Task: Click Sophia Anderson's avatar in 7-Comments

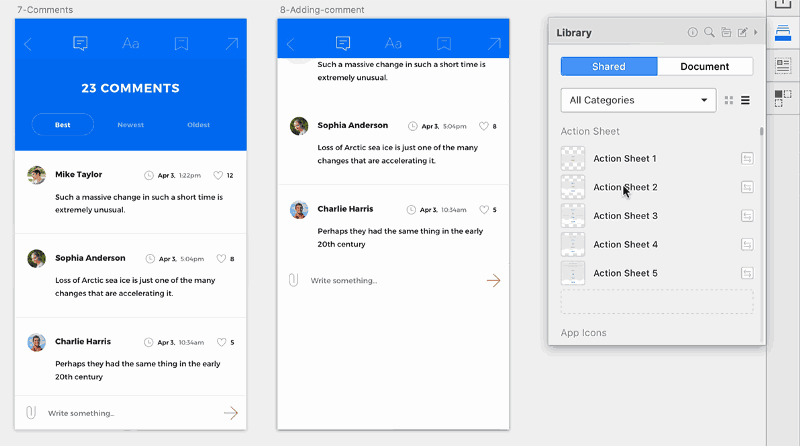Action: pyautogui.click(x=37, y=259)
